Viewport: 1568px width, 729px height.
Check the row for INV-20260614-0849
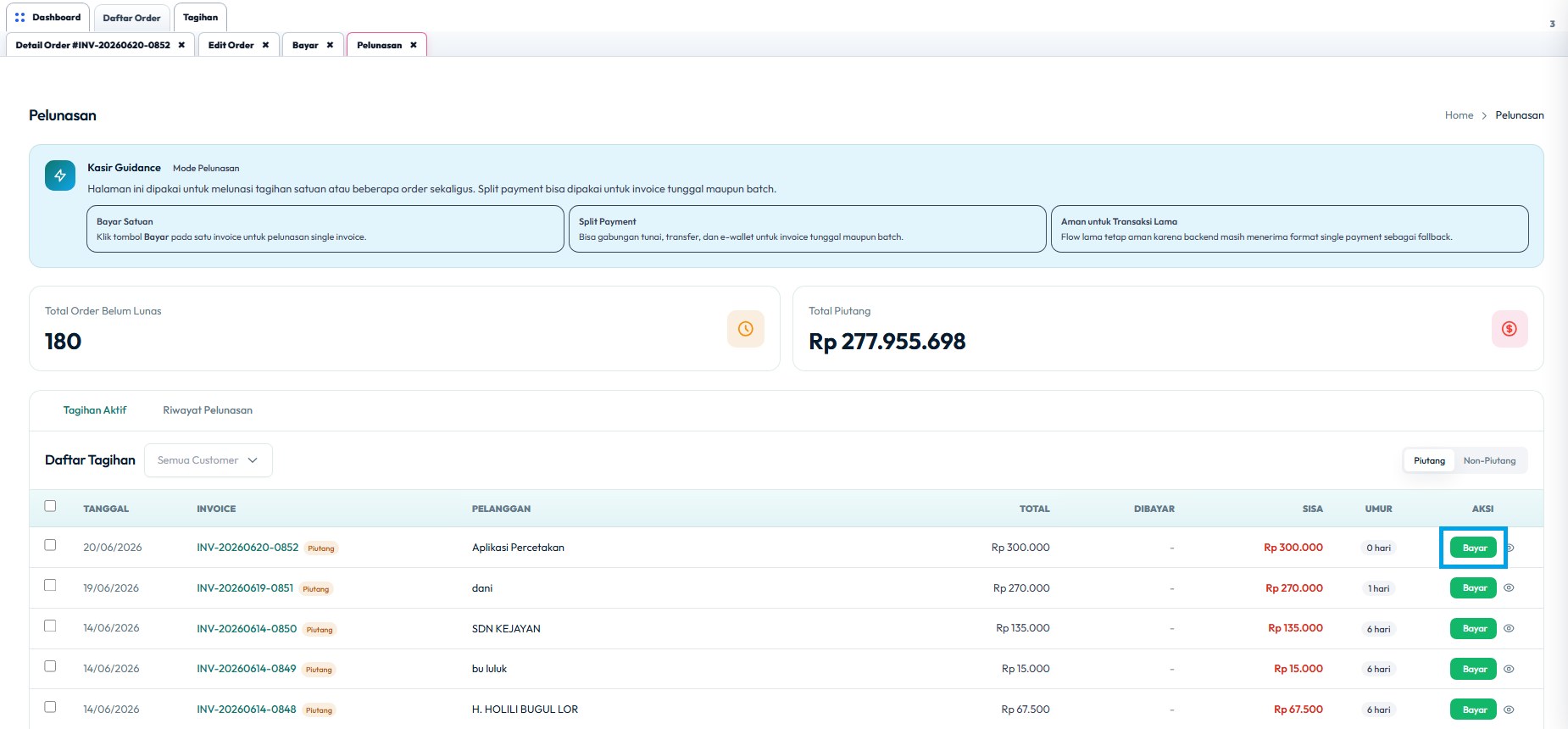(50, 666)
